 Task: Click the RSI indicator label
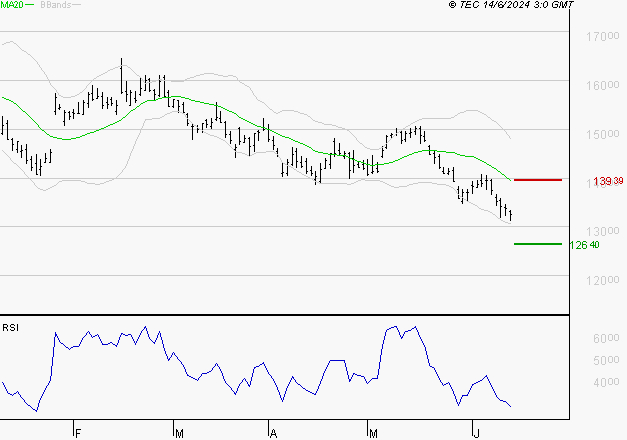[10, 328]
